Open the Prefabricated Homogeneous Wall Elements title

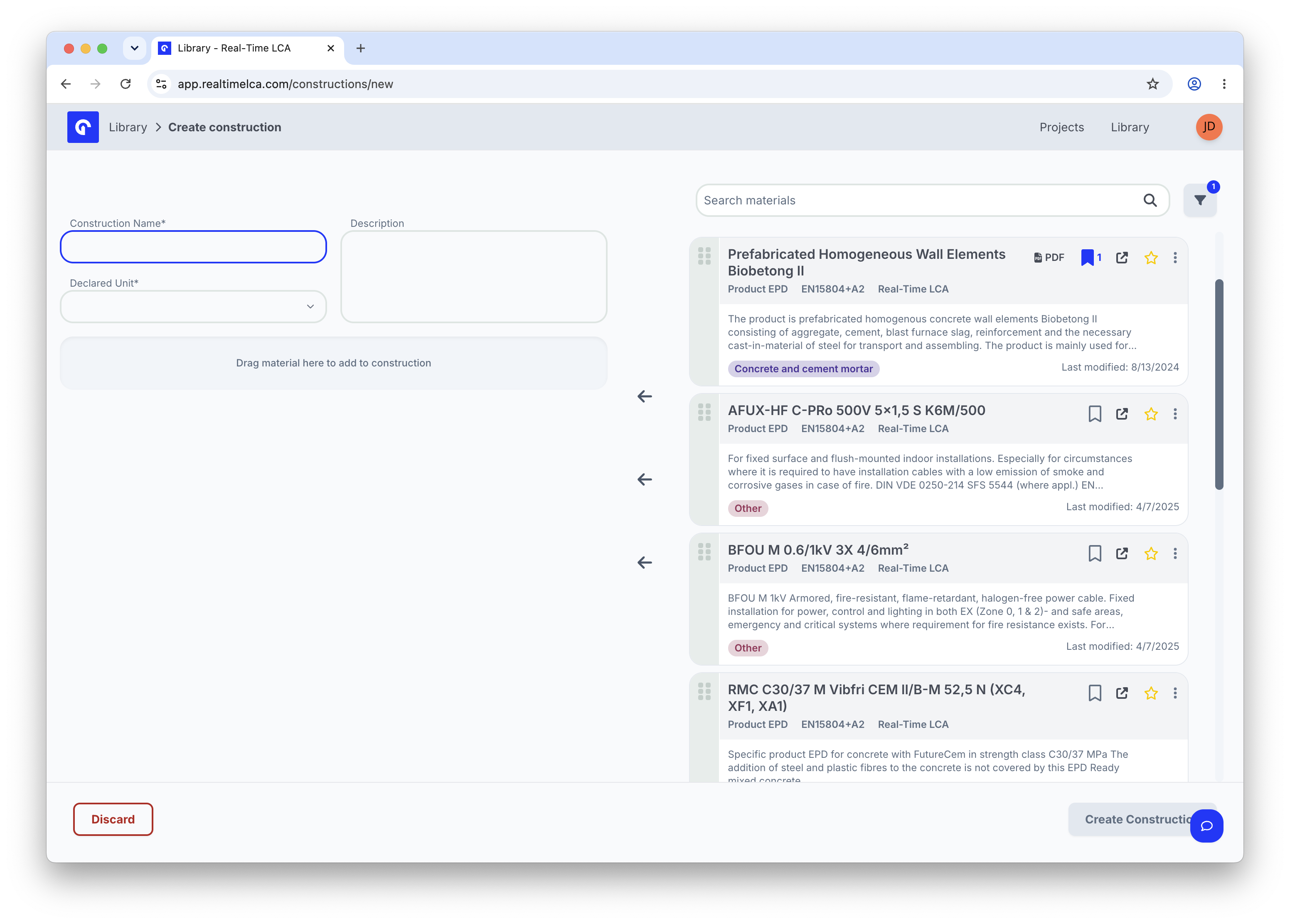(866, 262)
